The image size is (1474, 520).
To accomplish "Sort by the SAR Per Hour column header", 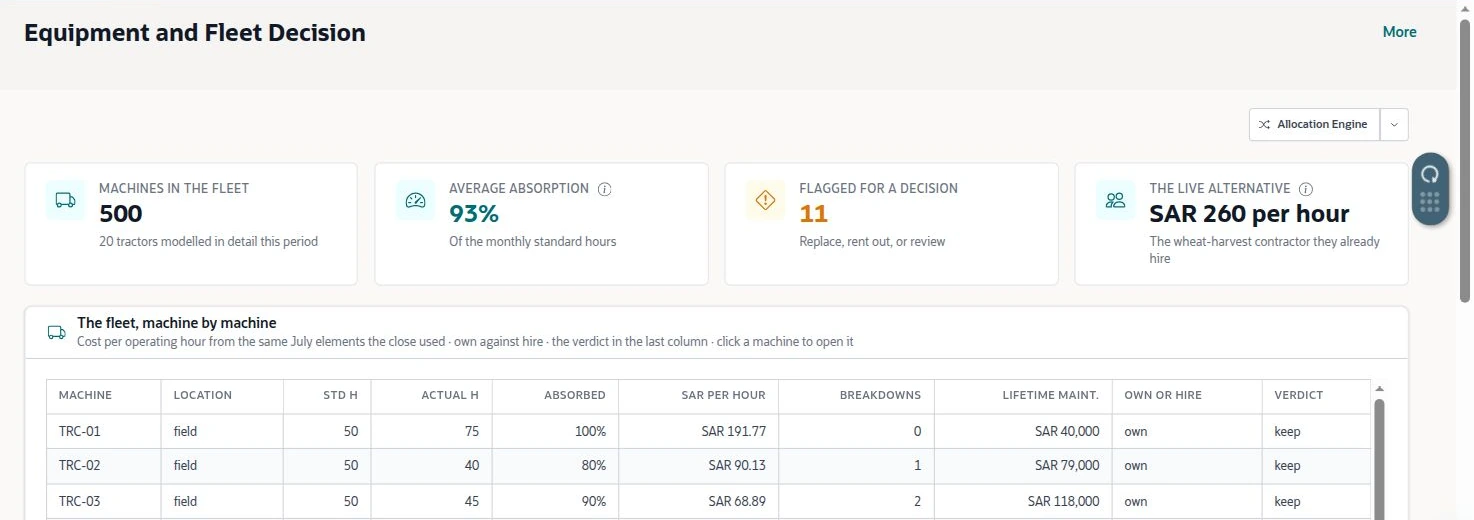I will [698, 395].
